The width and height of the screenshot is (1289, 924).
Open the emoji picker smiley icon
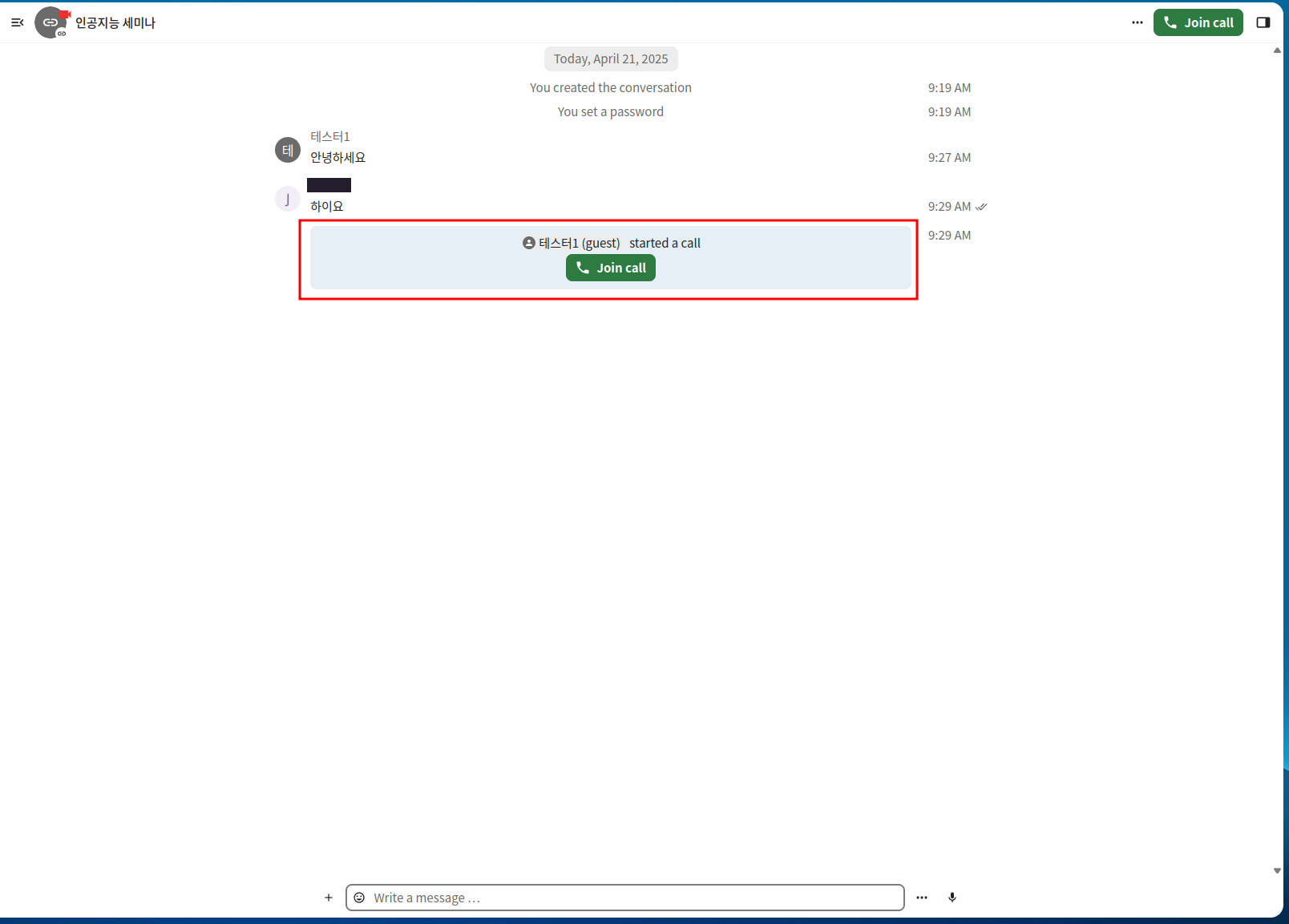coord(359,898)
